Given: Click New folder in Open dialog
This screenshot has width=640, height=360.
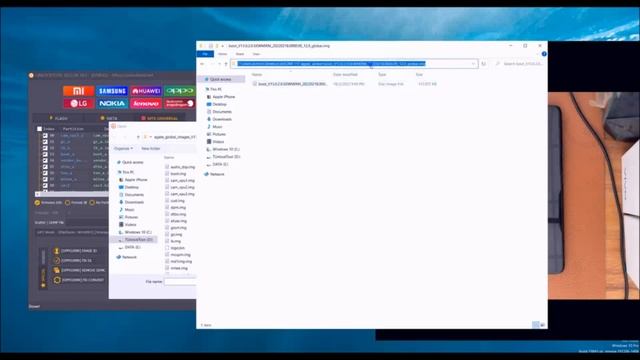Looking at the screenshot, I should click(151, 149).
